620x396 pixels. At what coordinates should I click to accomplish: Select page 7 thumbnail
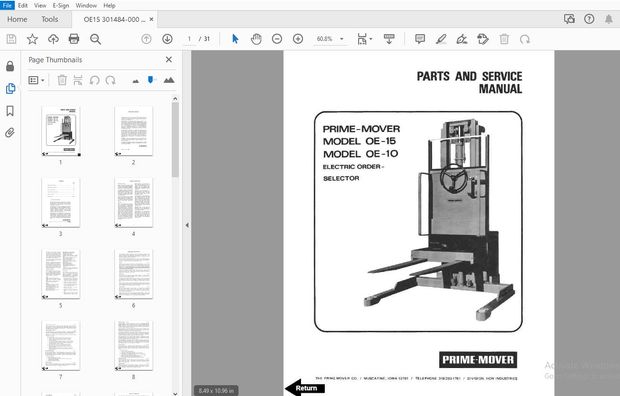coord(61,346)
